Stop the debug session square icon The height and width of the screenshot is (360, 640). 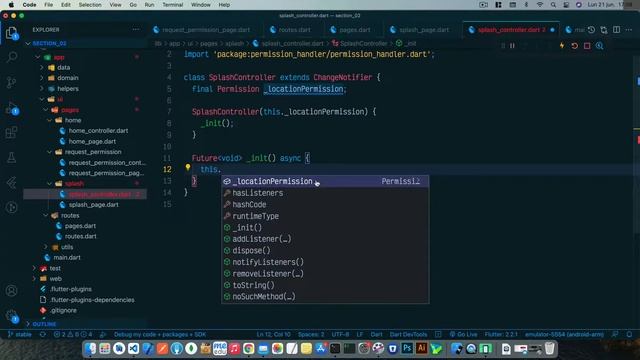click(587, 46)
